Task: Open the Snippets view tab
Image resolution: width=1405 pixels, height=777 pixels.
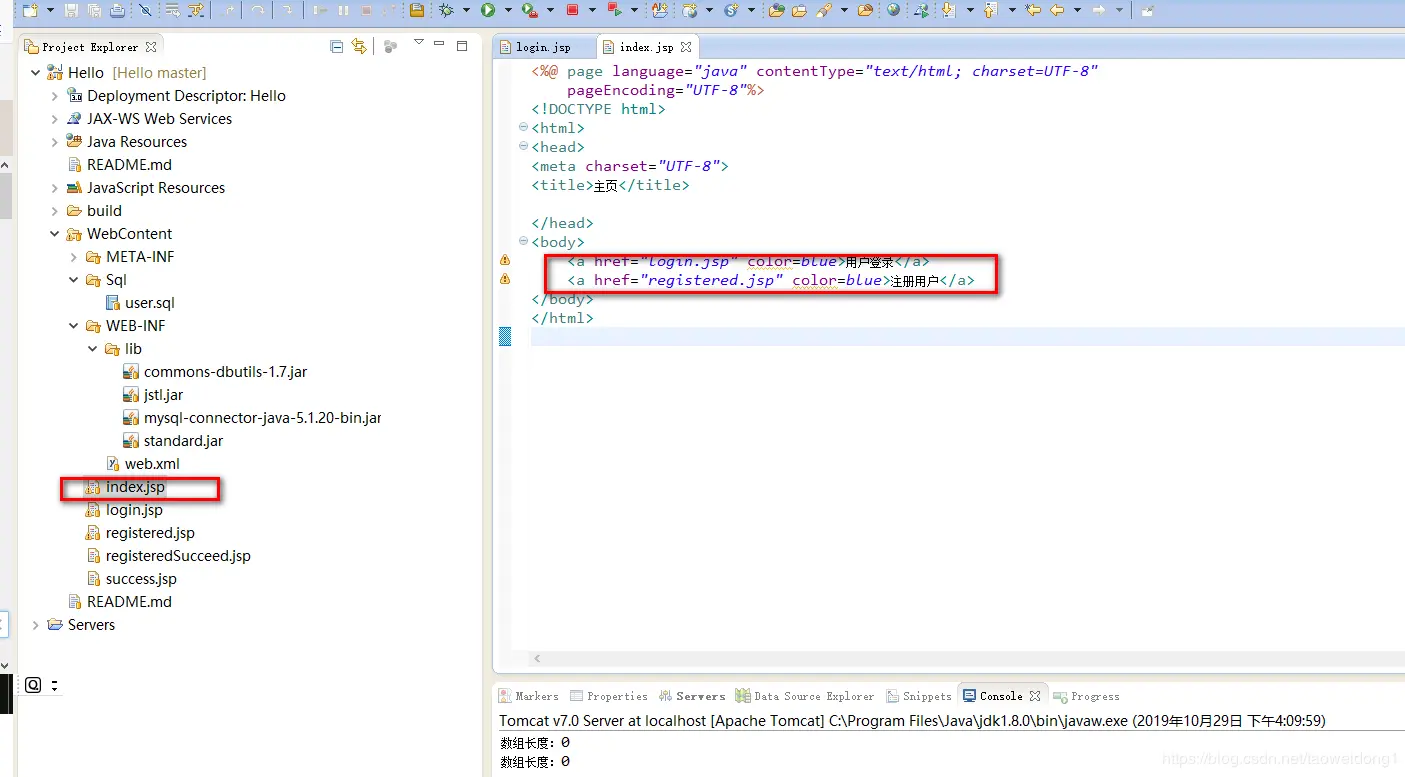Action: click(918, 696)
